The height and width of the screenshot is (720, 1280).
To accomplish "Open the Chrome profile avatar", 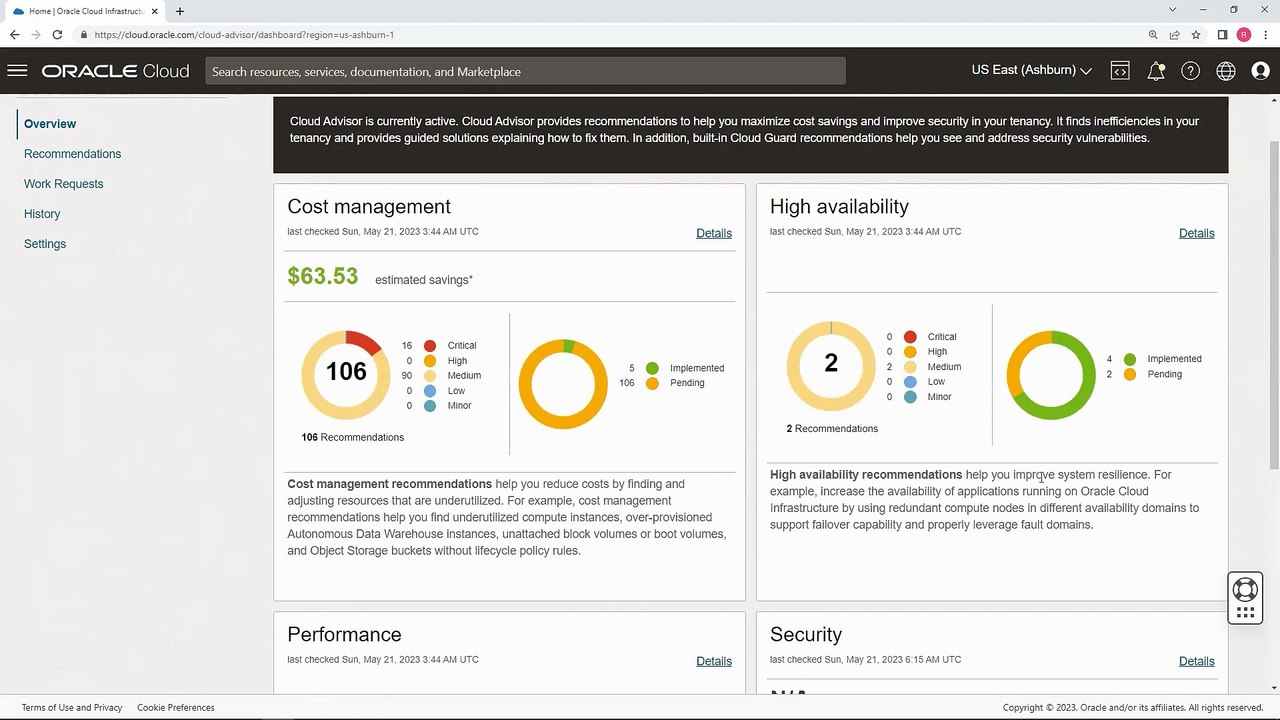I will [1244, 34].
